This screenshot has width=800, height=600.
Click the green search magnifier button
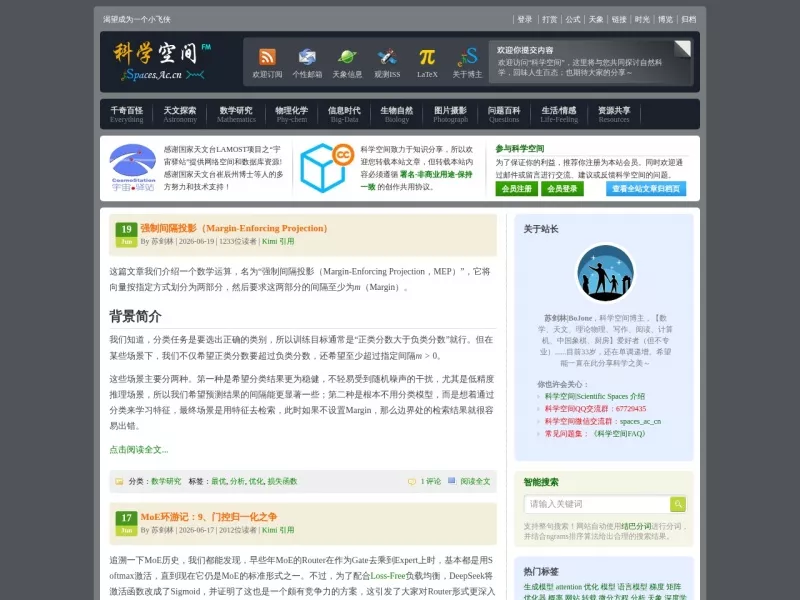coord(678,504)
